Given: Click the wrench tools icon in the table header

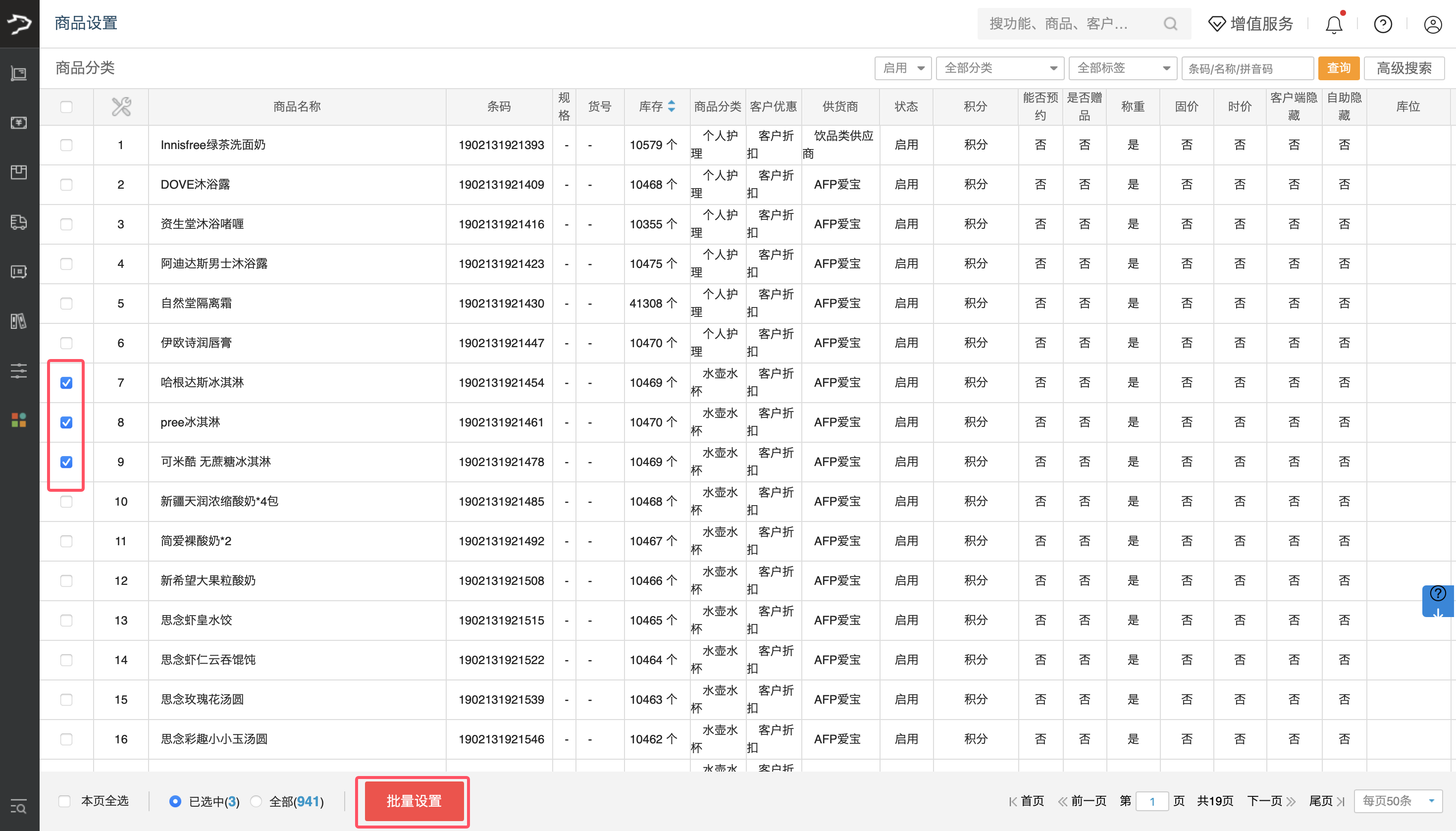Looking at the screenshot, I should click(121, 107).
